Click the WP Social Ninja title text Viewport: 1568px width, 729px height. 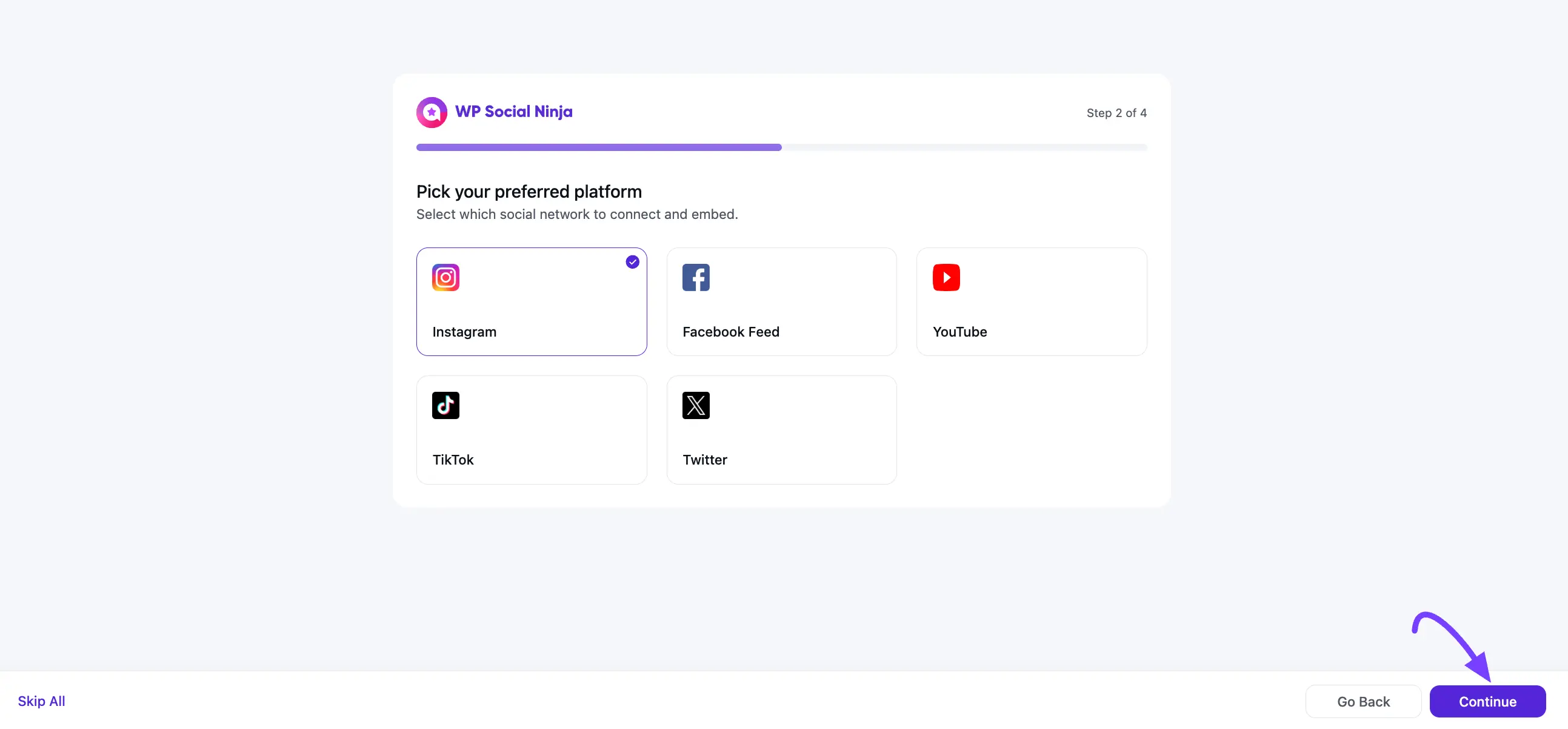click(514, 112)
